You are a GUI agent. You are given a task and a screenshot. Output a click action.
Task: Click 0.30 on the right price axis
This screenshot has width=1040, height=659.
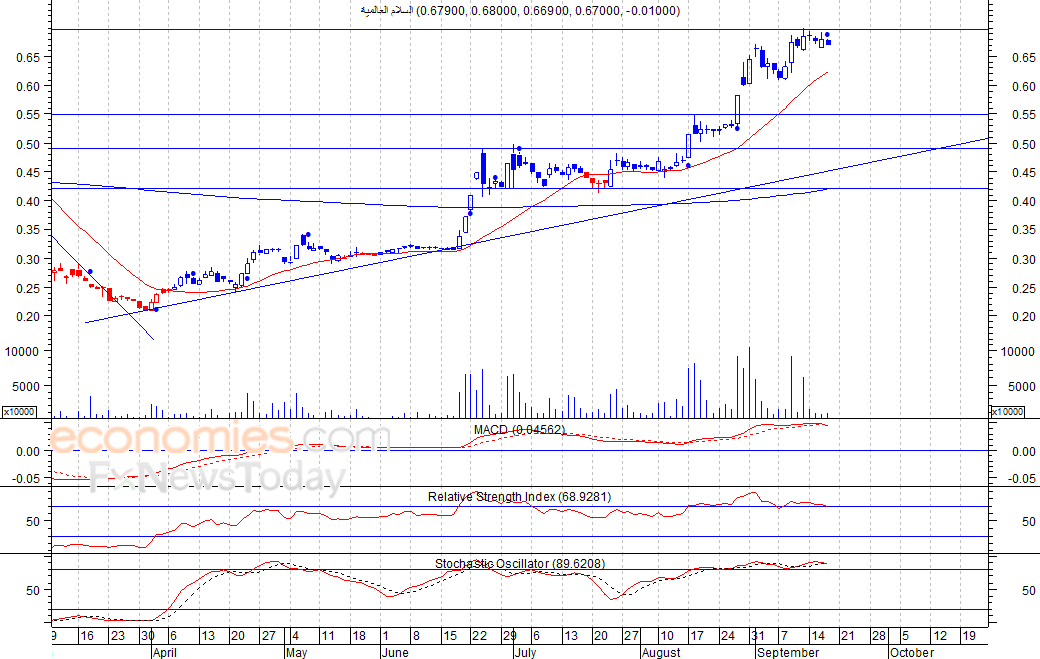pos(1024,259)
